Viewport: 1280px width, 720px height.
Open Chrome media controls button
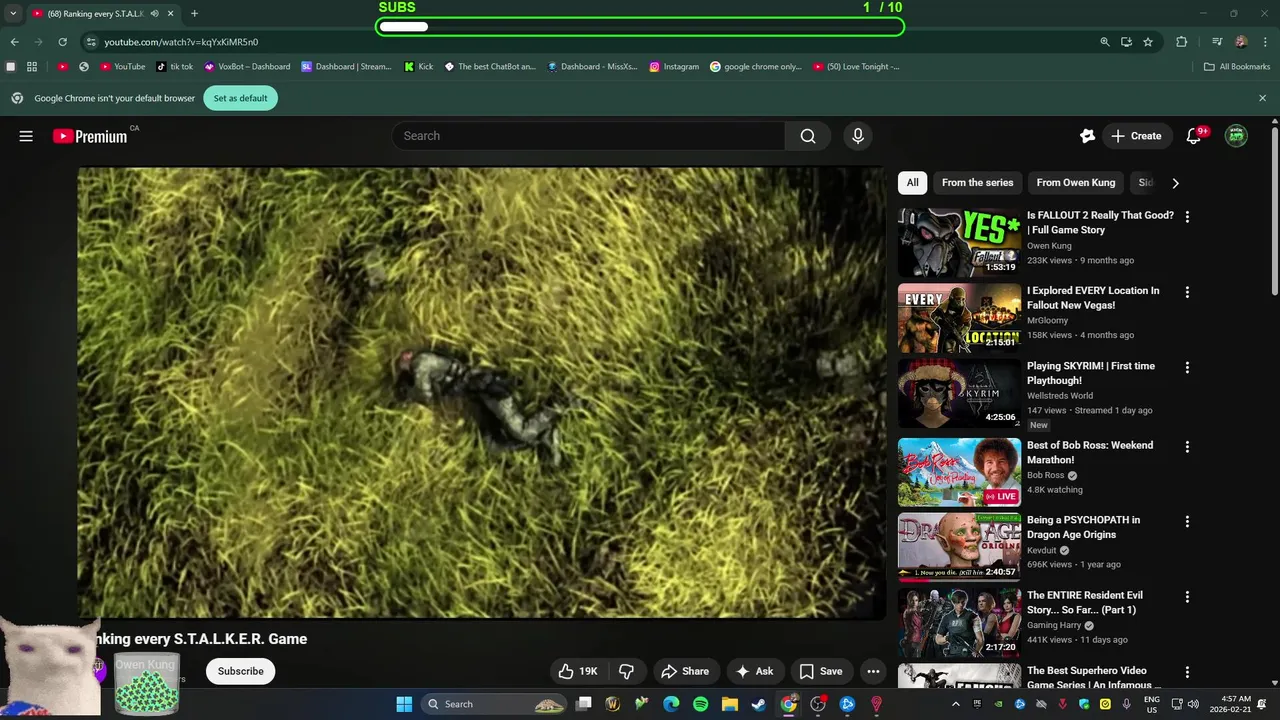pos(1217,42)
